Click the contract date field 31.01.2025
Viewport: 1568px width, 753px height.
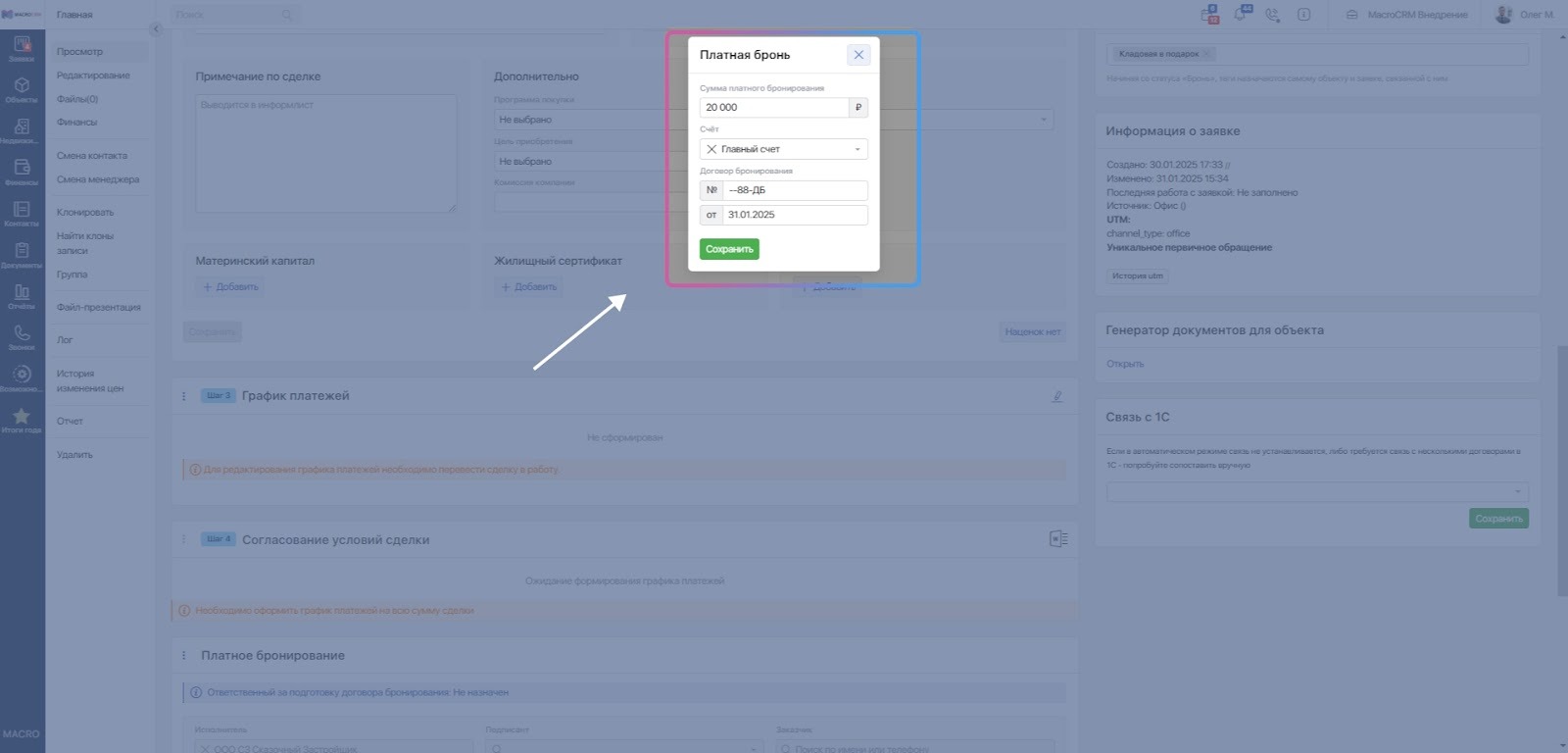[794, 215]
